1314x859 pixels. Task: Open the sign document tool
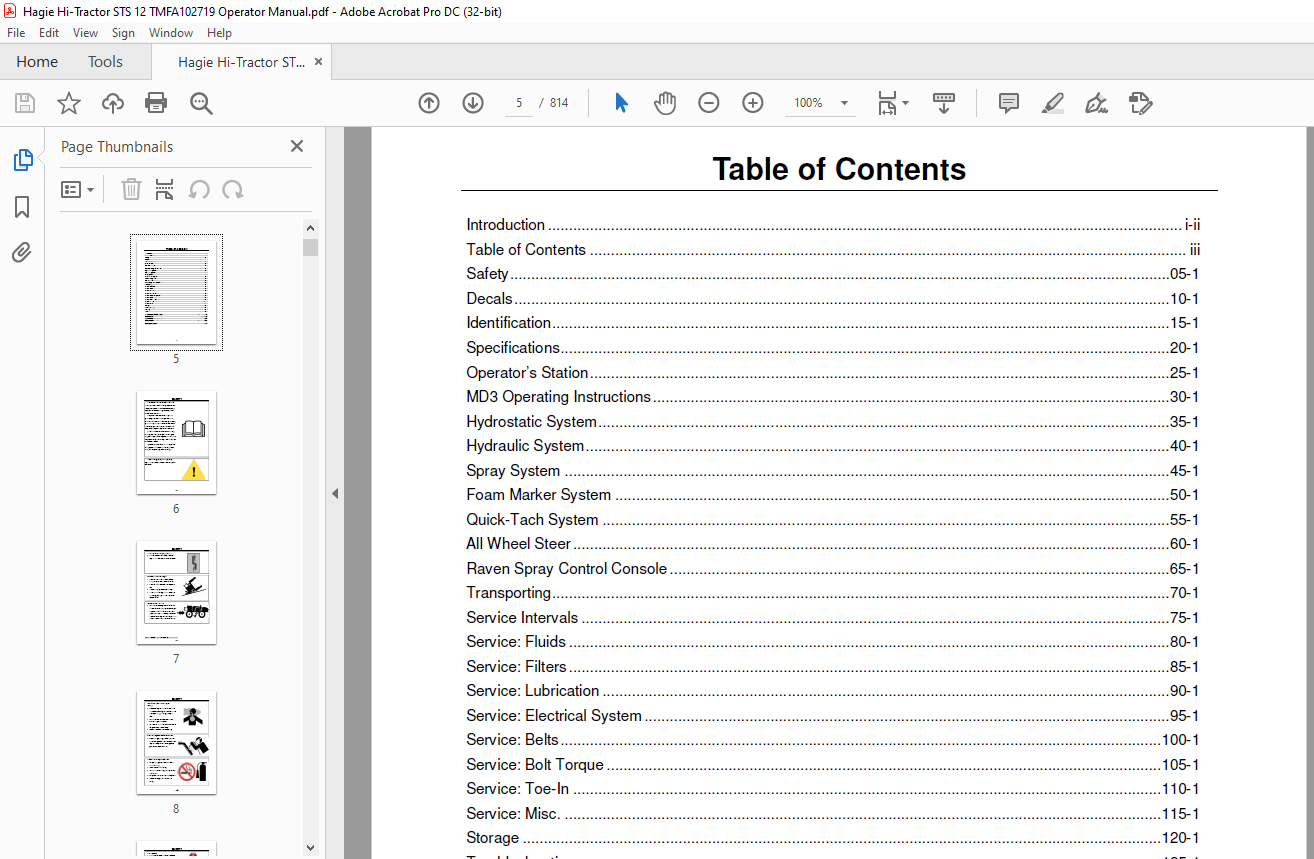(x=1096, y=103)
